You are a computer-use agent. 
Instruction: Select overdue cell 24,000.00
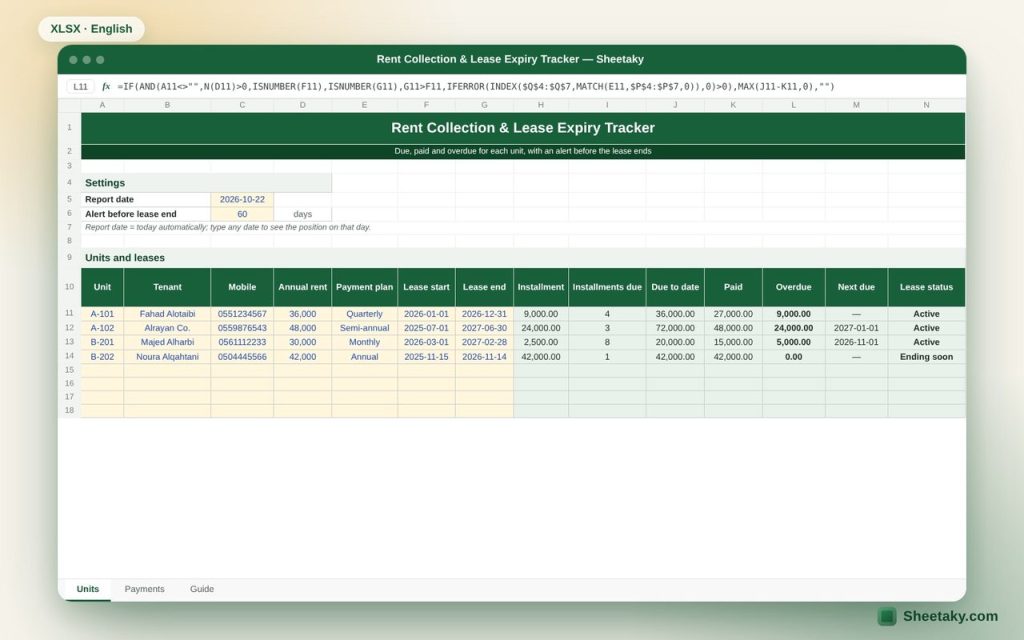(x=793, y=328)
